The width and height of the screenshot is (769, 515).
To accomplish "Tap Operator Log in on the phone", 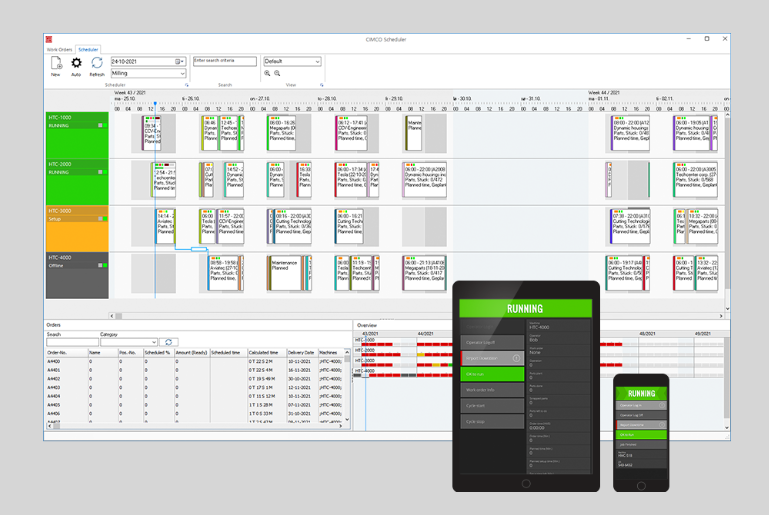I will [x=641, y=405].
